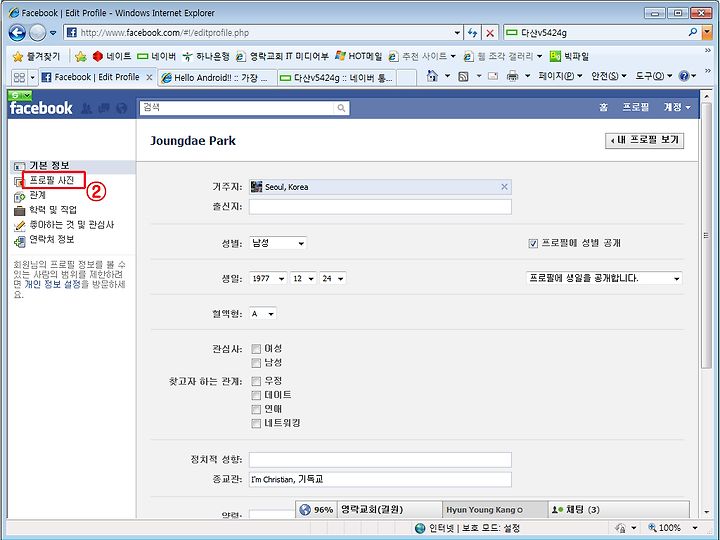Click the Facebook search magnifier button
Screen dimensions: 720x540
point(341,108)
